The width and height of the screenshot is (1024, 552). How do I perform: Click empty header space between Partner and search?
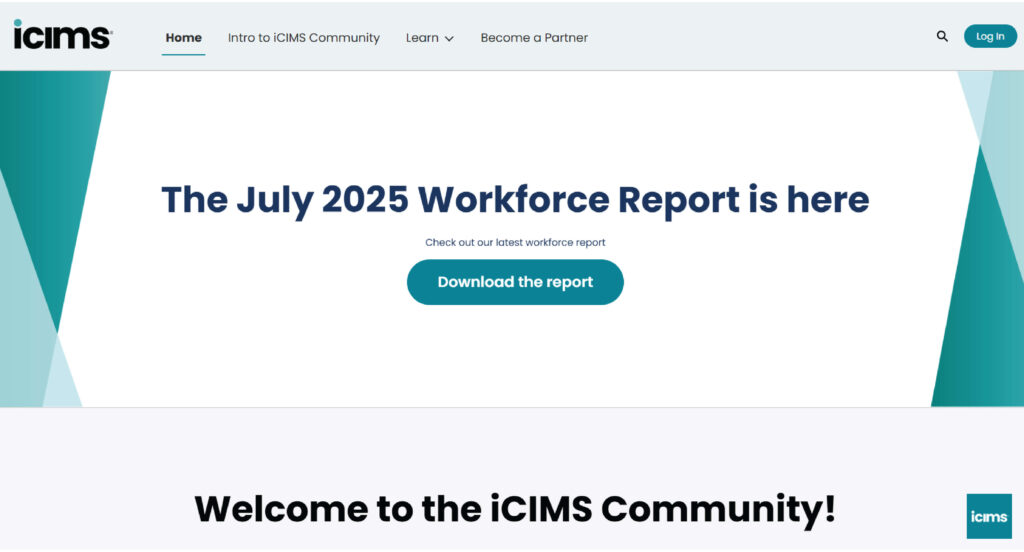[761, 37]
